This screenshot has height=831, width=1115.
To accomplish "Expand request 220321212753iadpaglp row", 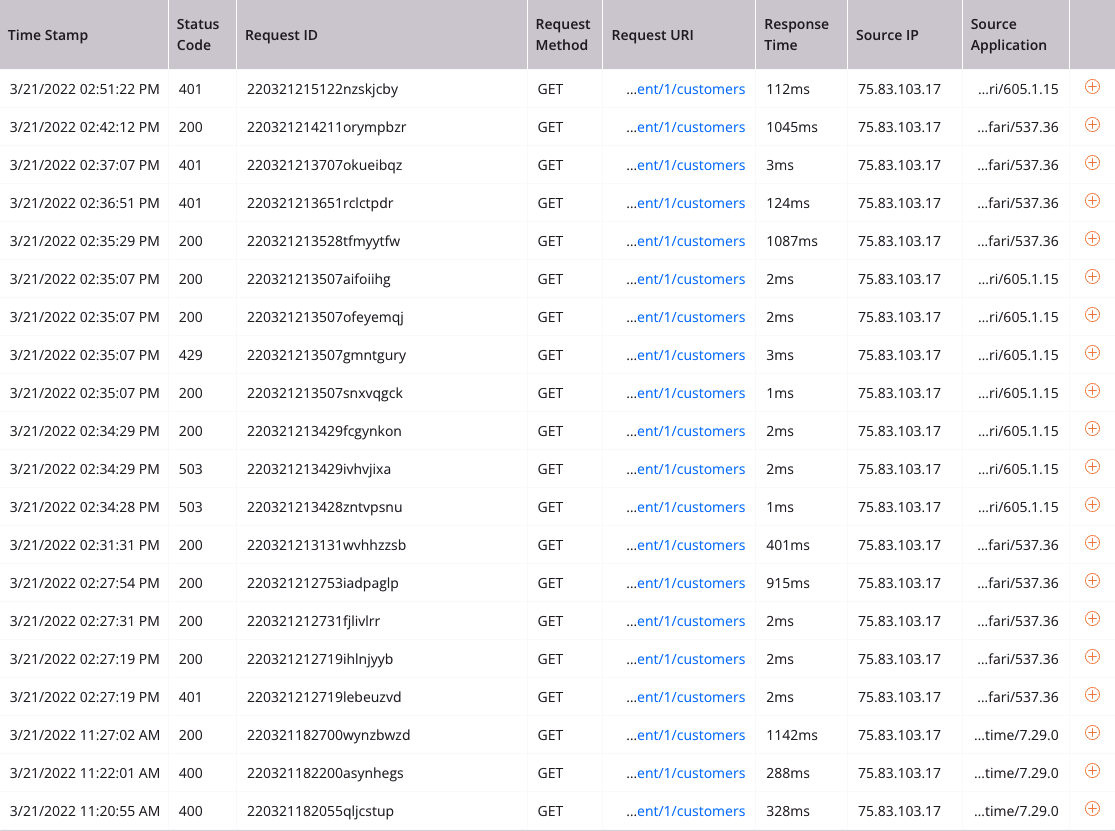I will pos(1092,582).
